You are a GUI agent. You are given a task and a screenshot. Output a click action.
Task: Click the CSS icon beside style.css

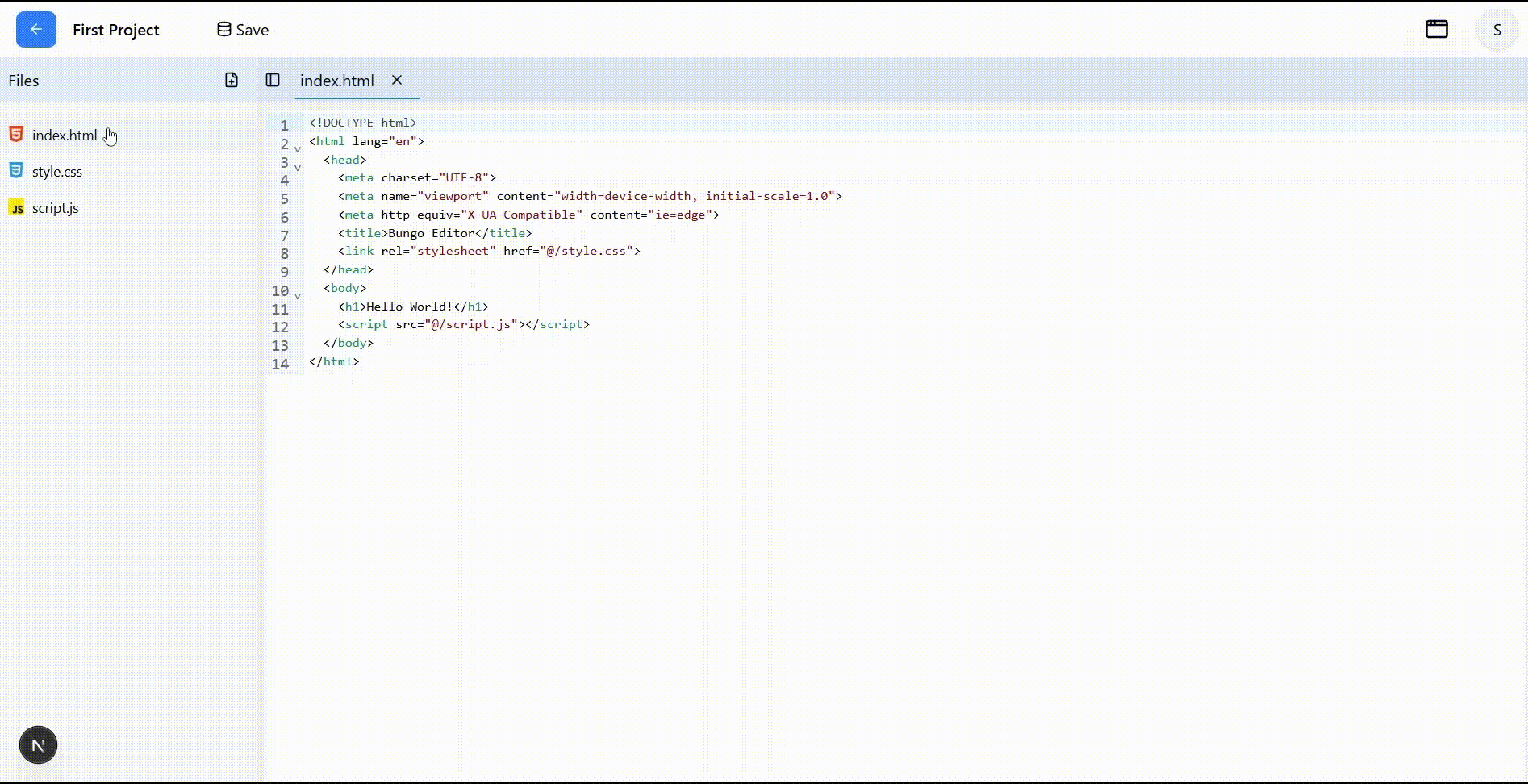16,170
